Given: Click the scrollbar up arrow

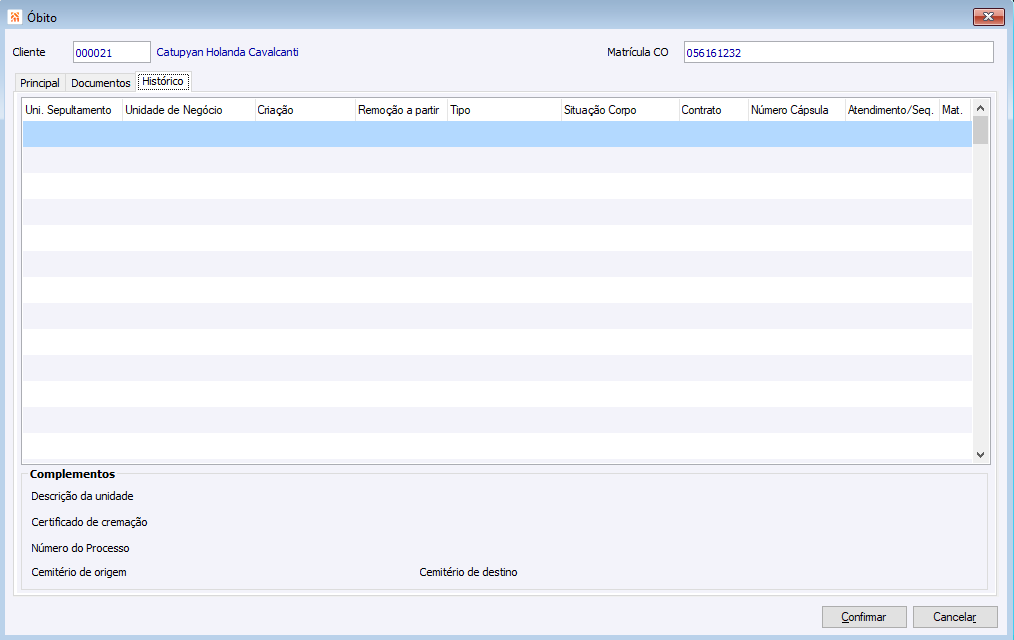Looking at the screenshot, I should pos(980,108).
